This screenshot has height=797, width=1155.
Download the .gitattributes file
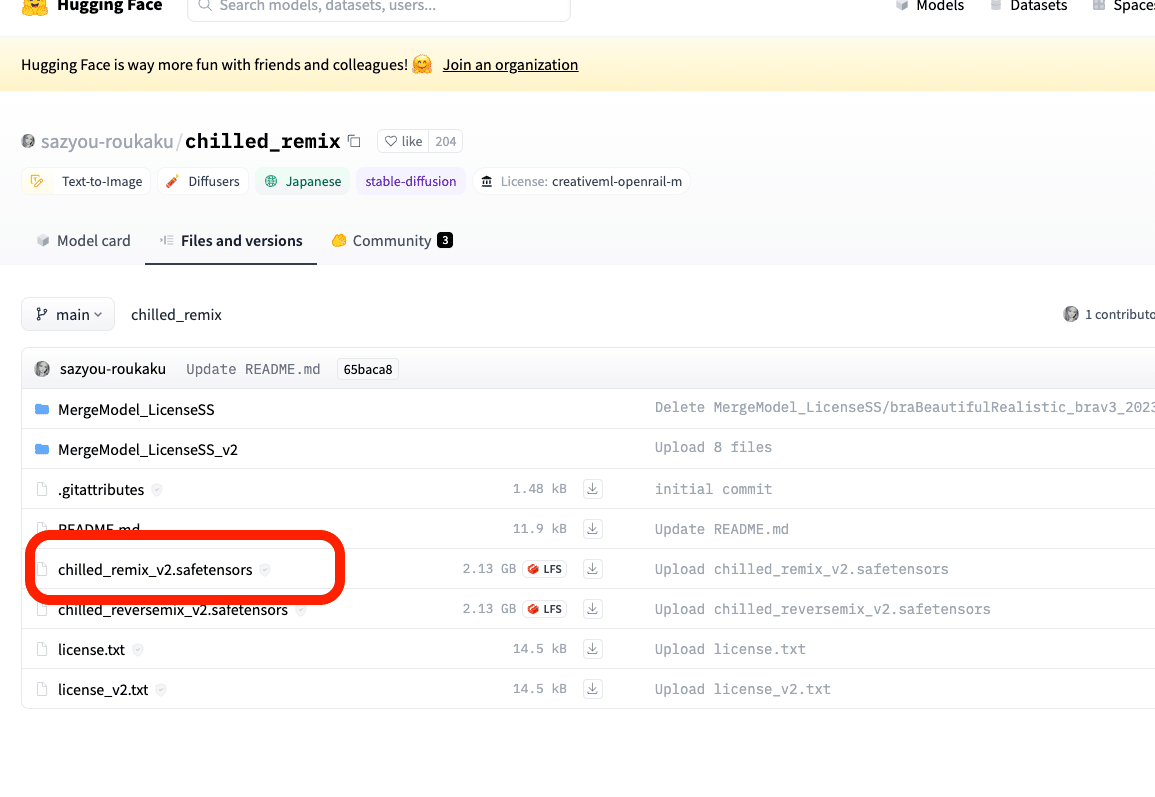(593, 489)
